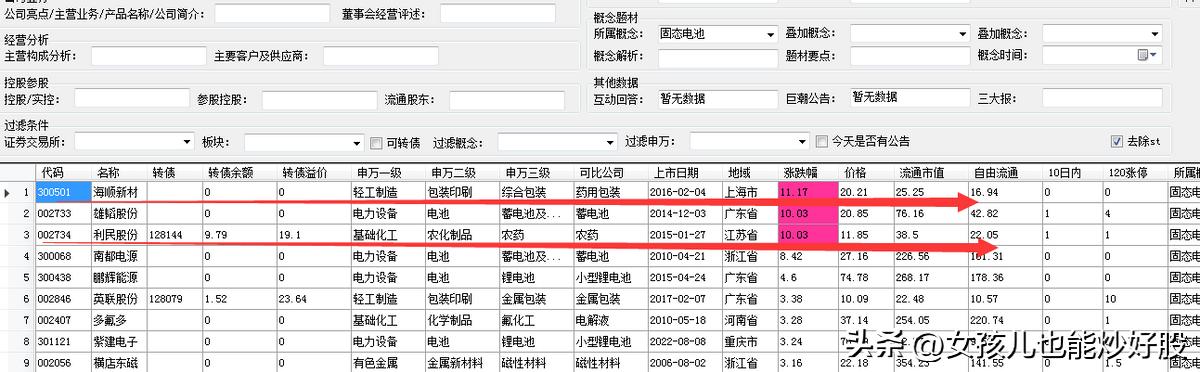1200x372 pixels.
Task: Select the 雄韬股份 name cell
Action: coord(120,213)
